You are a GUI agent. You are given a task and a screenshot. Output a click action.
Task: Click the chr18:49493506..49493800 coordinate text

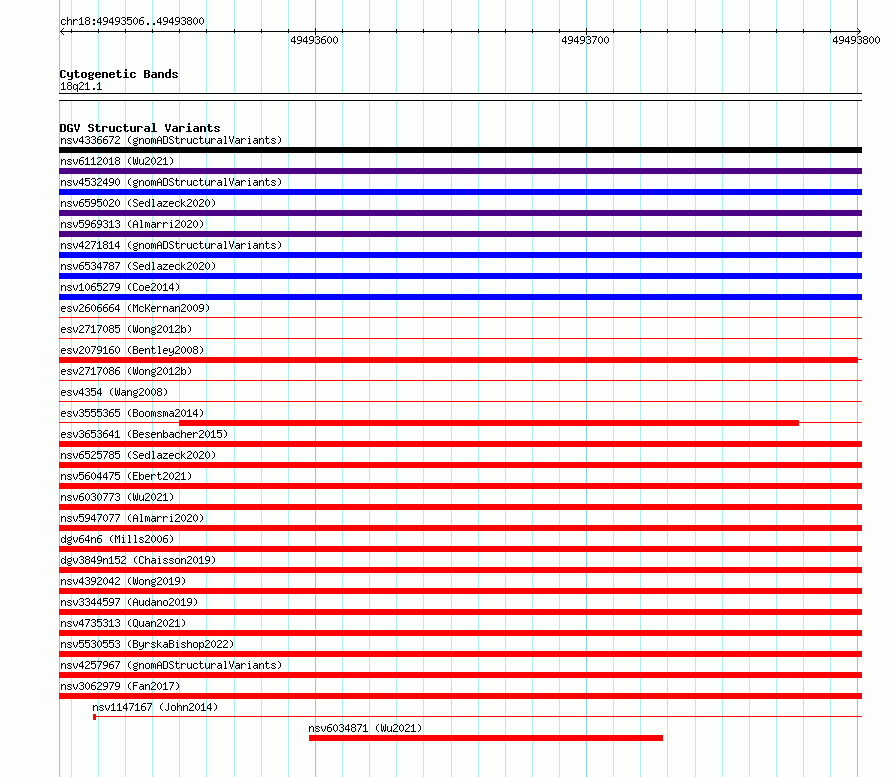pyautogui.click(x=132, y=21)
